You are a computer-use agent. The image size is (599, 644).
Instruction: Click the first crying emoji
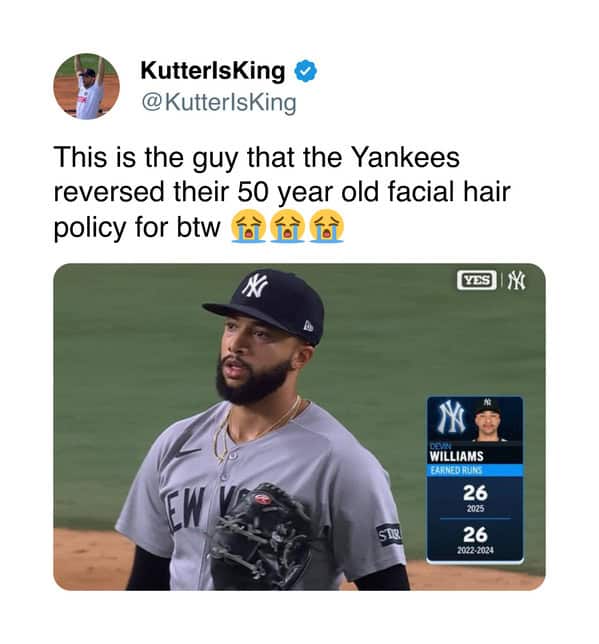click(x=248, y=226)
